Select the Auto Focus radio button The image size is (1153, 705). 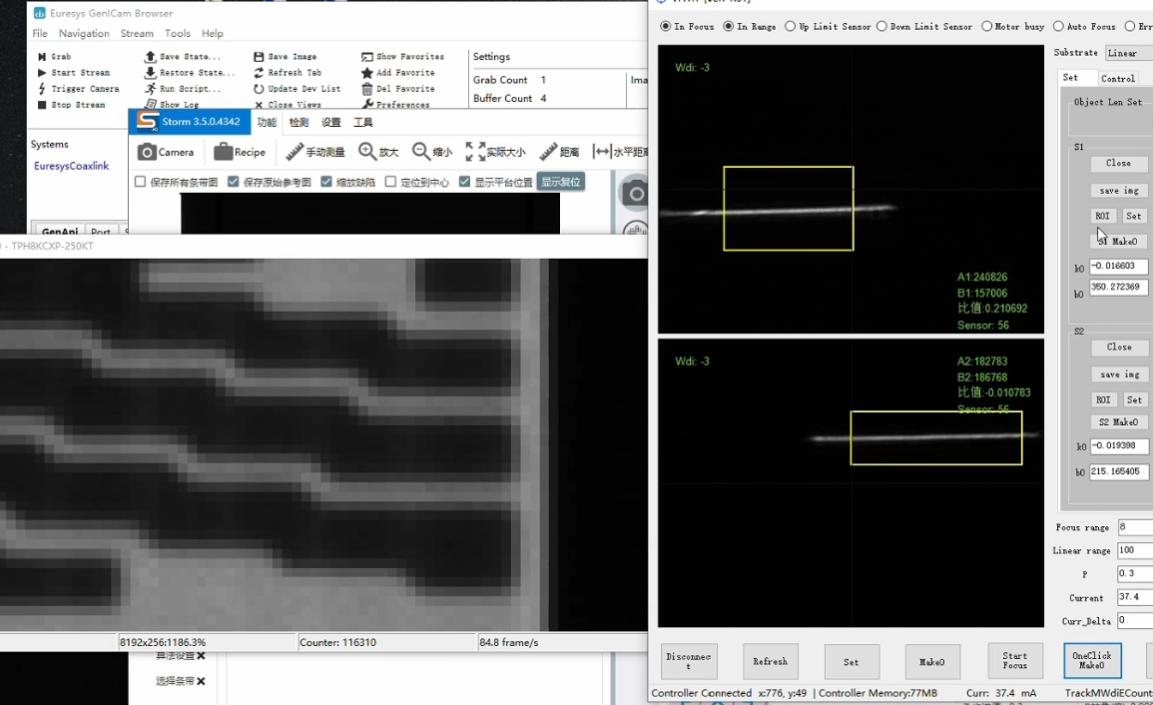pyautogui.click(x=1058, y=26)
